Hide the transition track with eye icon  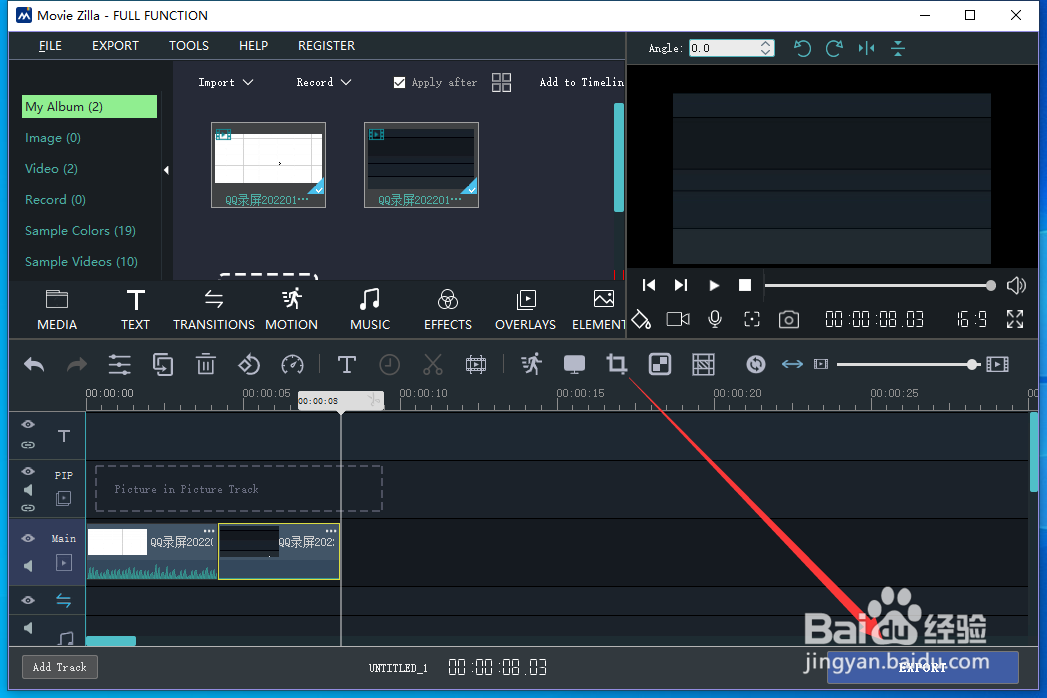(x=28, y=600)
